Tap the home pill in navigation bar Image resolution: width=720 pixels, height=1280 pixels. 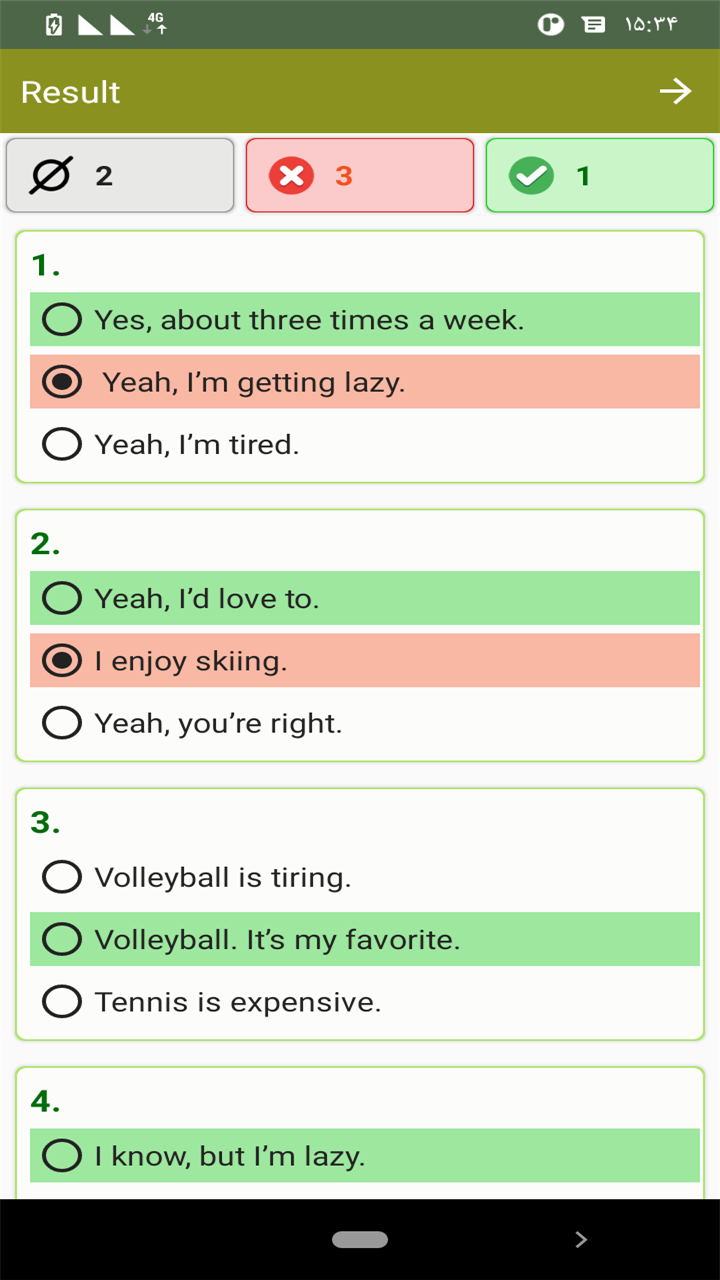point(360,1240)
